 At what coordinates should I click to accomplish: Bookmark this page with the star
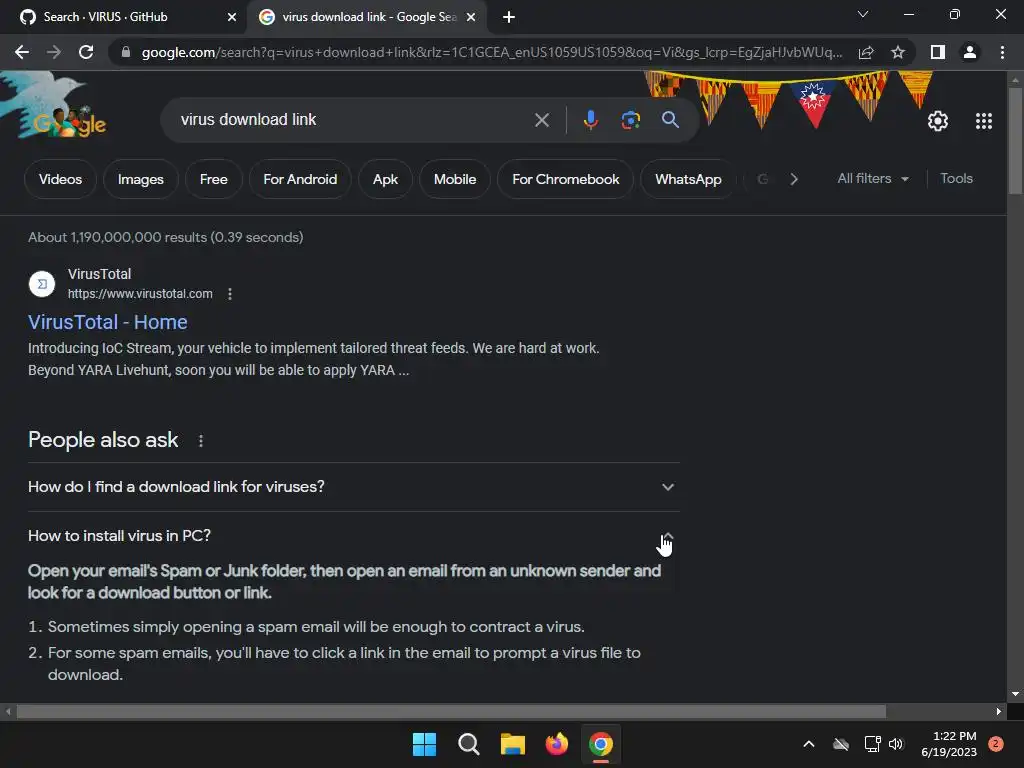tap(898, 52)
